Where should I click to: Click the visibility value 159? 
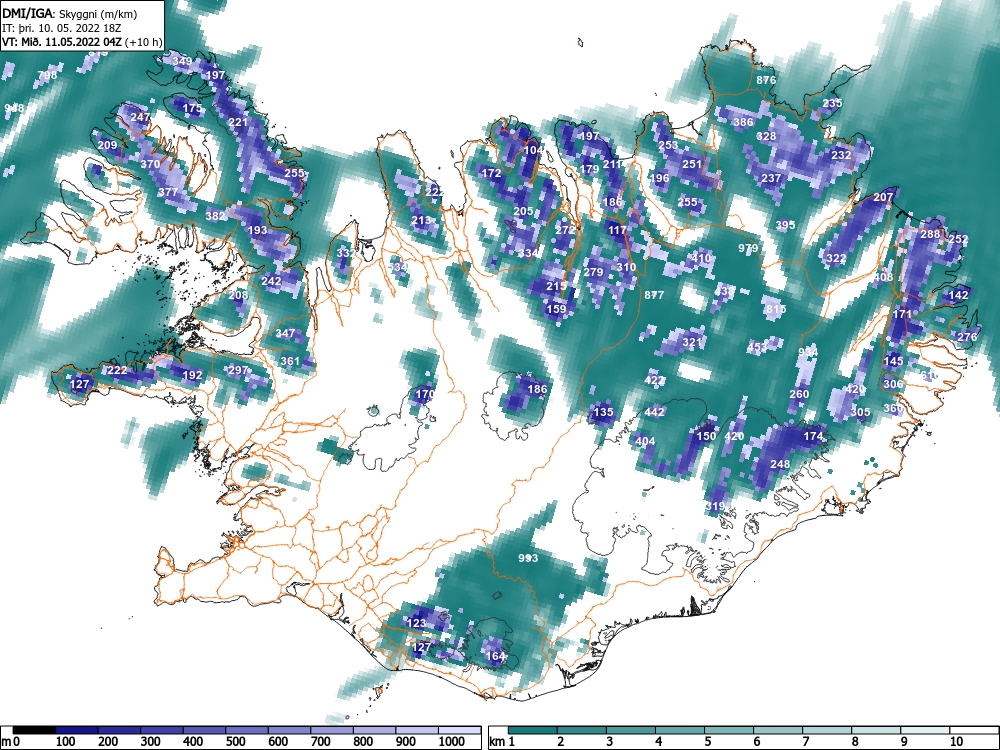pyautogui.click(x=556, y=309)
